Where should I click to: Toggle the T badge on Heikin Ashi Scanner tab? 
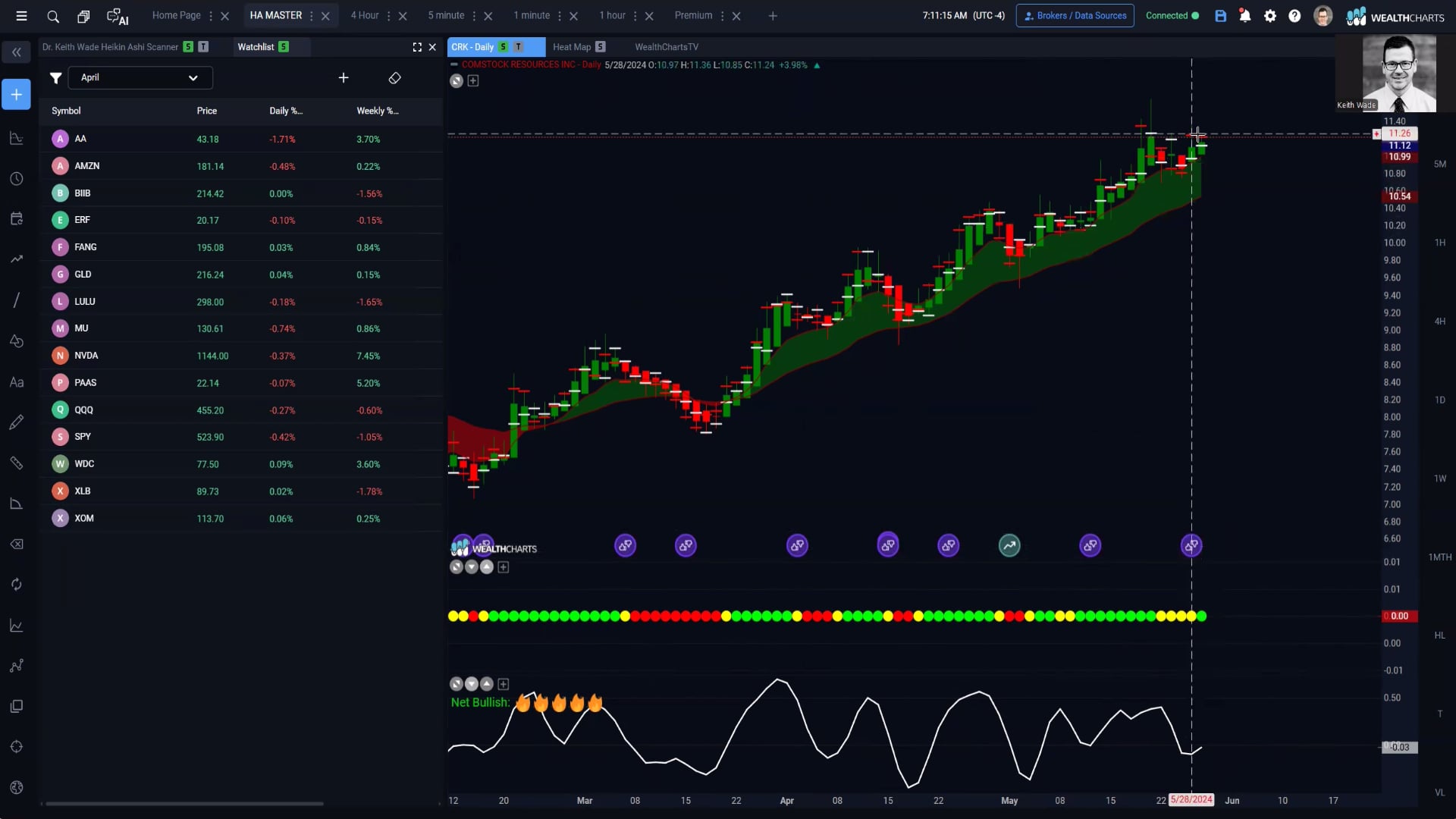(x=203, y=47)
